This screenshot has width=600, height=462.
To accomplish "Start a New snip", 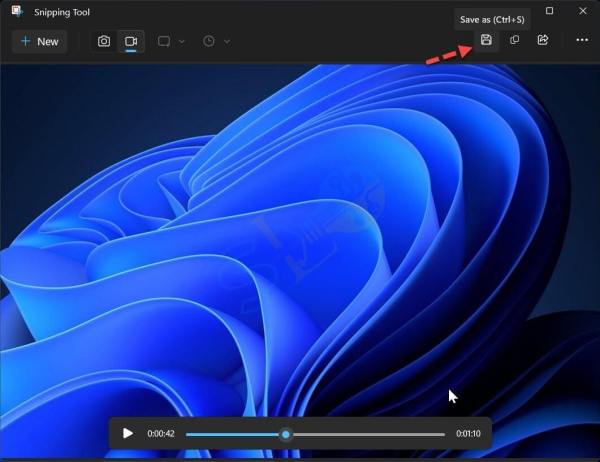I will [x=40, y=41].
